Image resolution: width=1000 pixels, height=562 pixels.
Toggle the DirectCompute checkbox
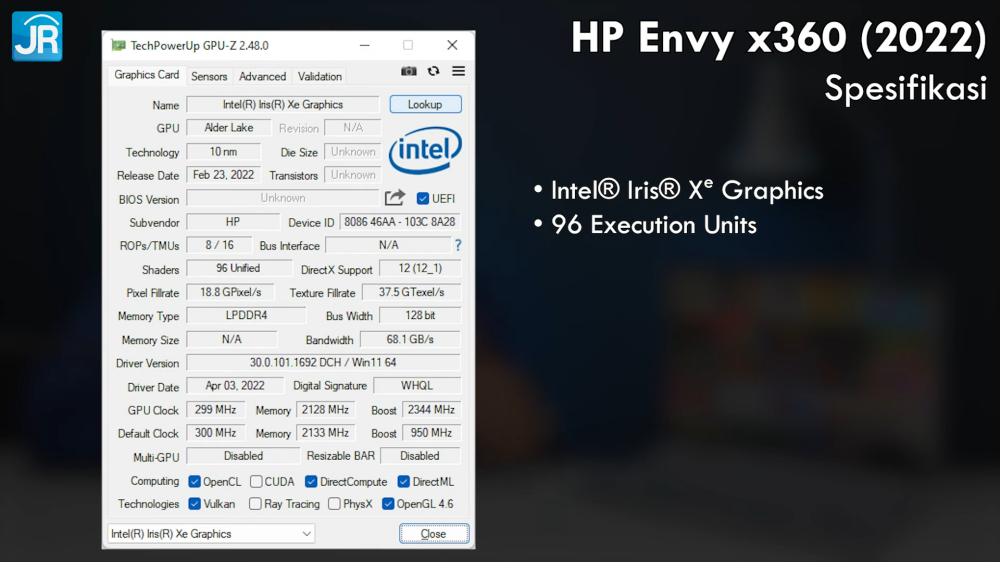311,482
